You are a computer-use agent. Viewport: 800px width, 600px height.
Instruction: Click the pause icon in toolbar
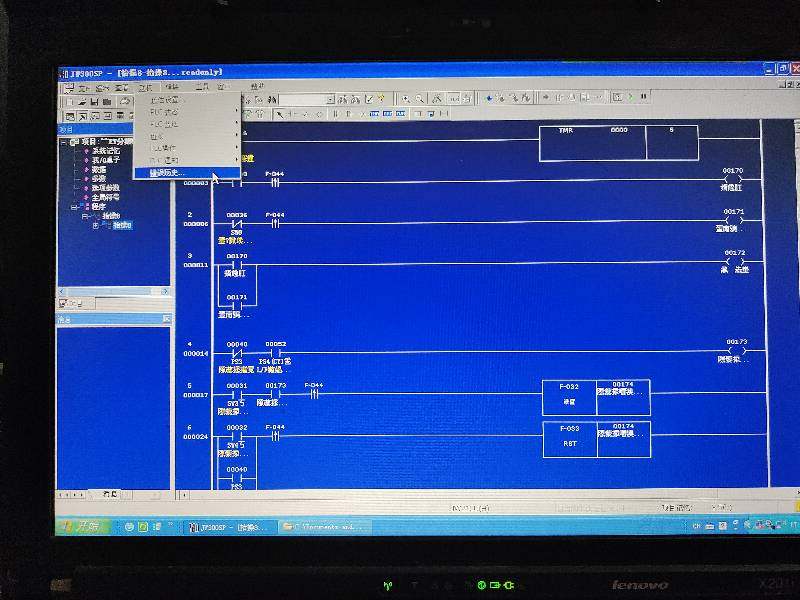[644, 96]
